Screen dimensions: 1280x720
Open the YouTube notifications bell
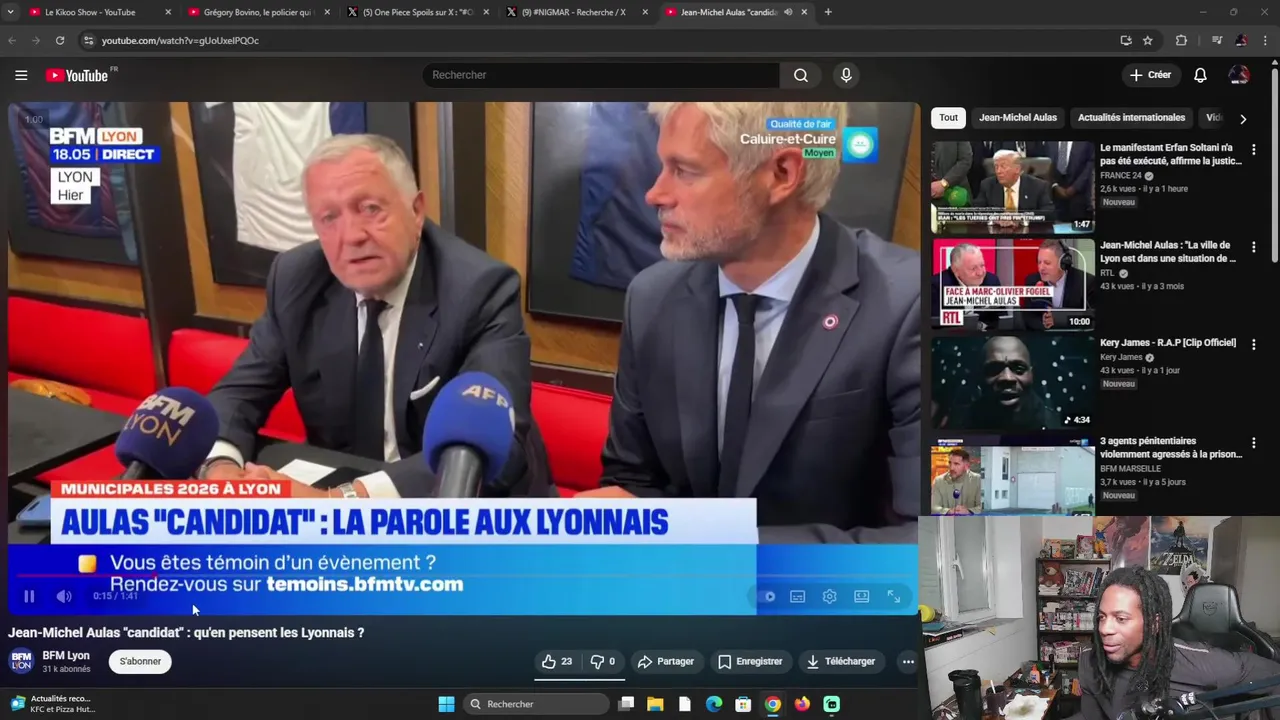coord(1200,75)
